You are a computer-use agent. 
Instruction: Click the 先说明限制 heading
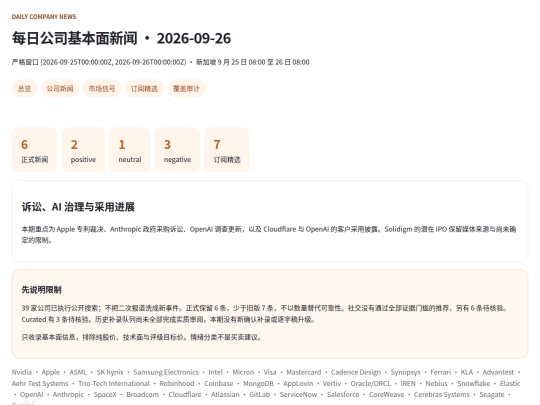pos(42,290)
